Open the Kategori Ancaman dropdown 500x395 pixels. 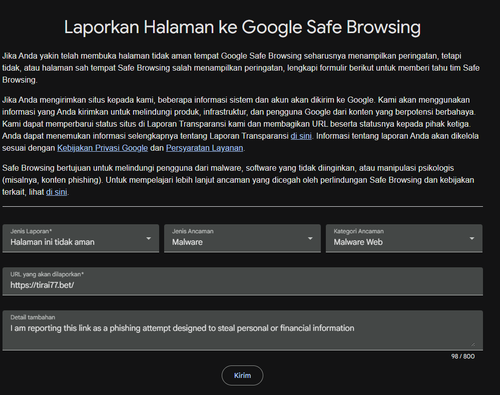pos(404,238)
